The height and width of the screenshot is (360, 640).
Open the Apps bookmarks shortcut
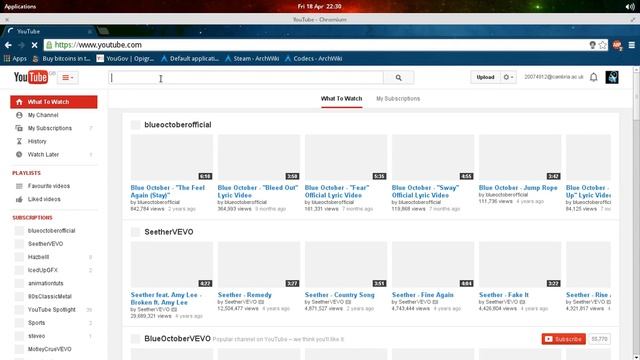(15, 59)
